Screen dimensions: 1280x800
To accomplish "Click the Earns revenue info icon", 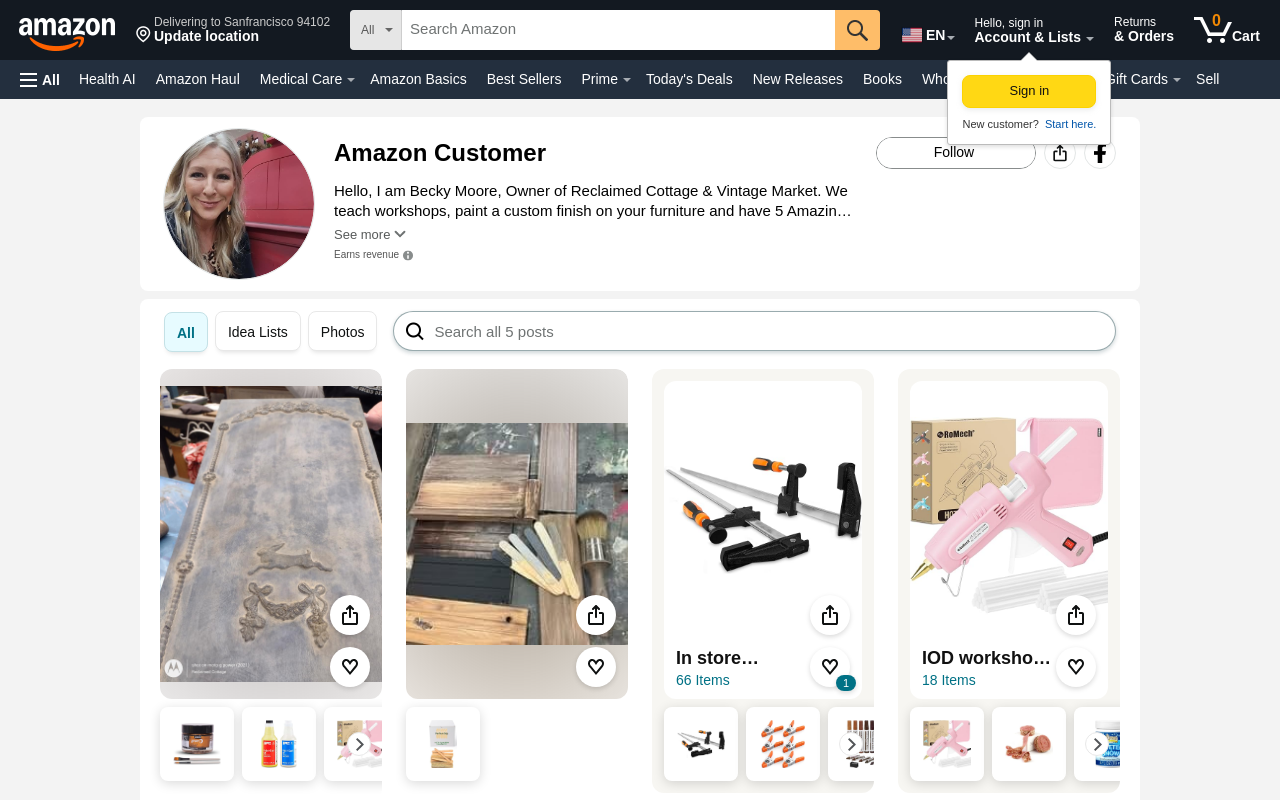I will (408, 256).
